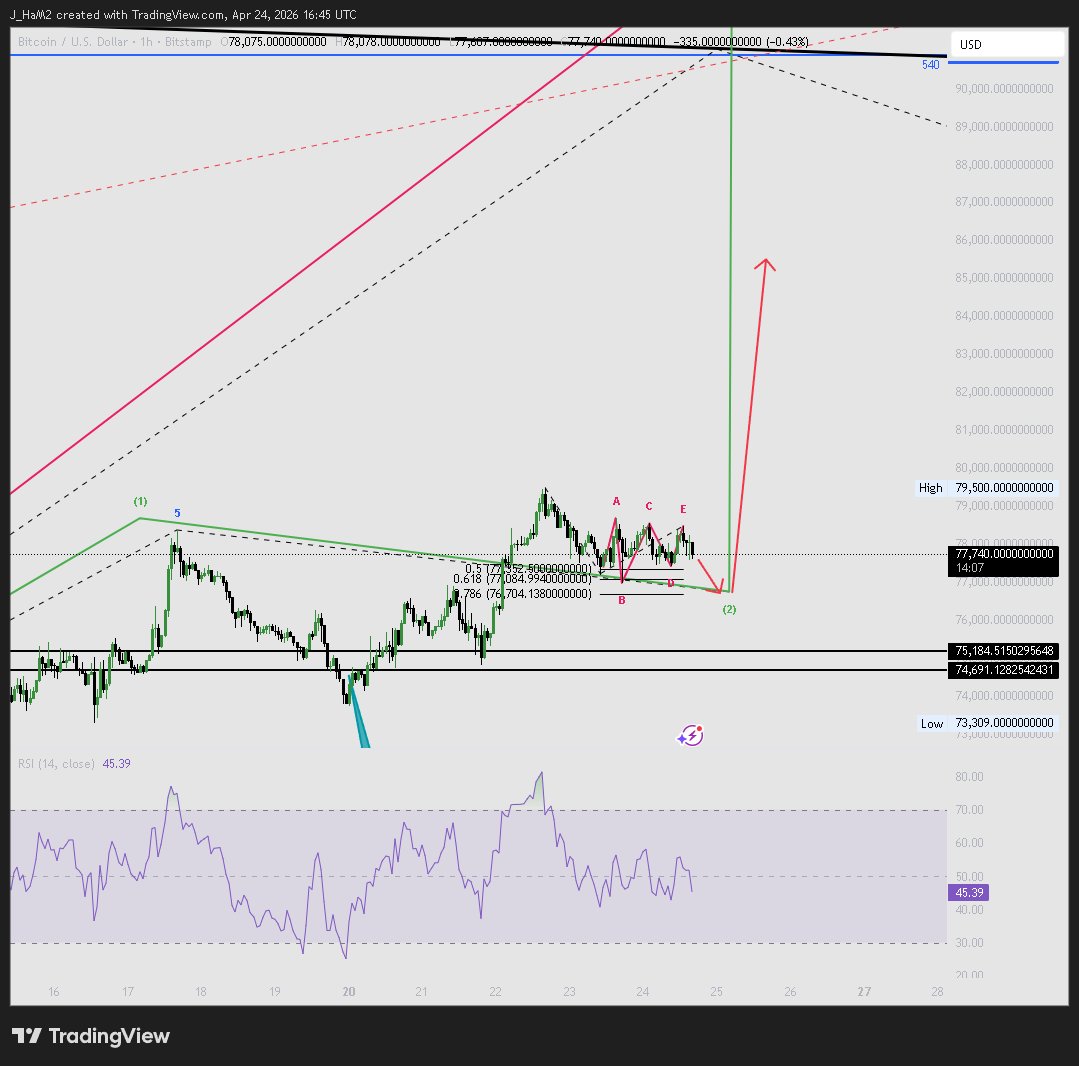Click the 80,000 price axis label
This screenshot has width=1079, height=1066.
(x=1004, y=467)
